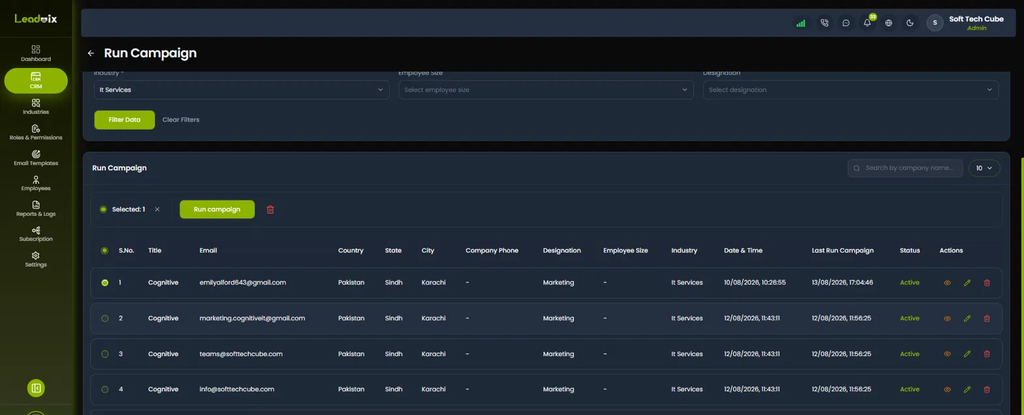Open Reports & Logs sidebar item
The width and height of the screenshot is (1024, 415).
coord(36,208)
